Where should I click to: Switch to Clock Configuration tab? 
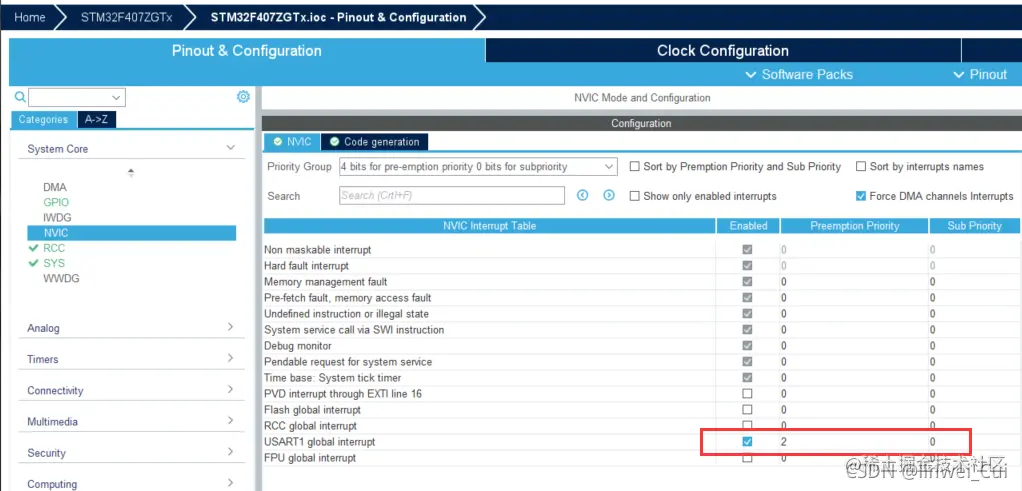click(723, 50)
